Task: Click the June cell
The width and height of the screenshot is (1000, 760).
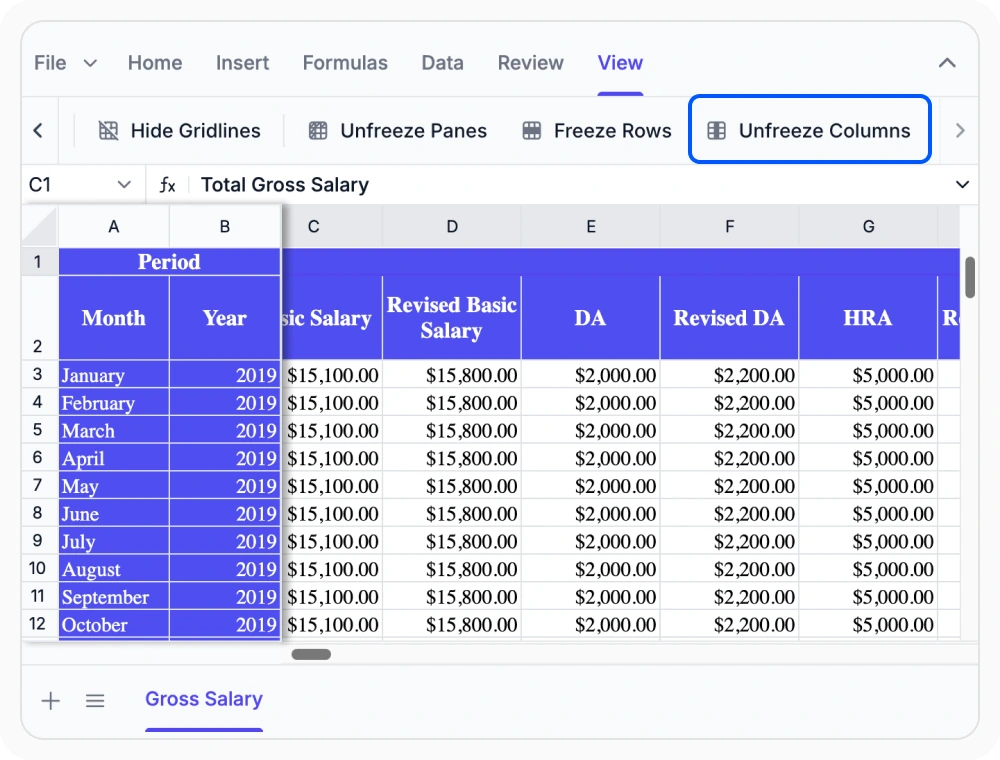Action: [114, 514]
